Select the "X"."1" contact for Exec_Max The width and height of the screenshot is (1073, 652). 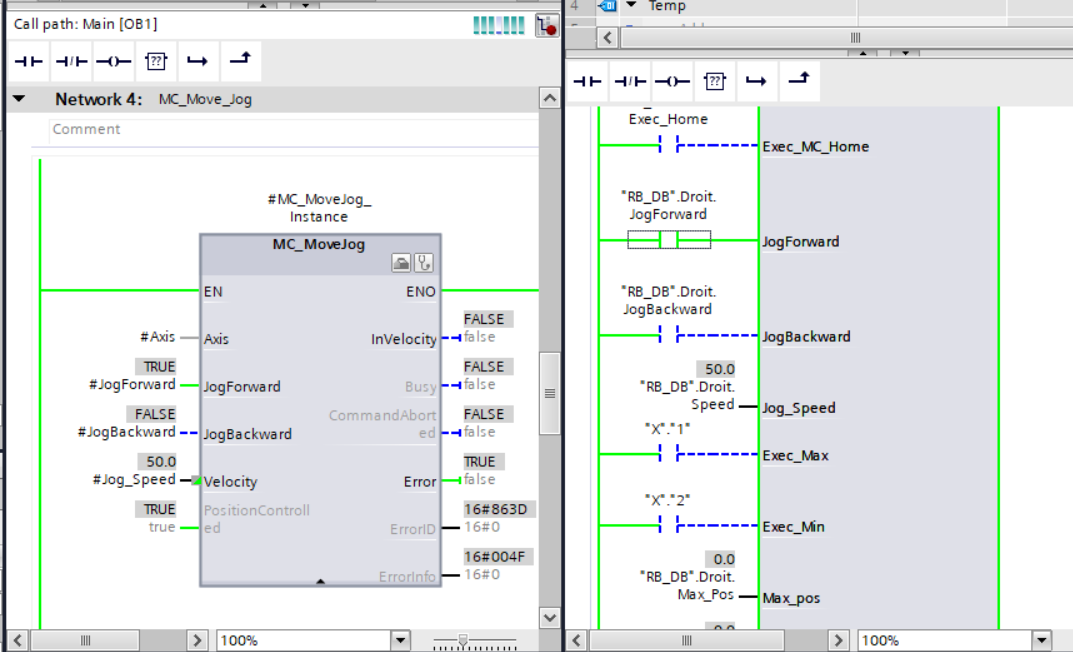click(x=669, y=455)
